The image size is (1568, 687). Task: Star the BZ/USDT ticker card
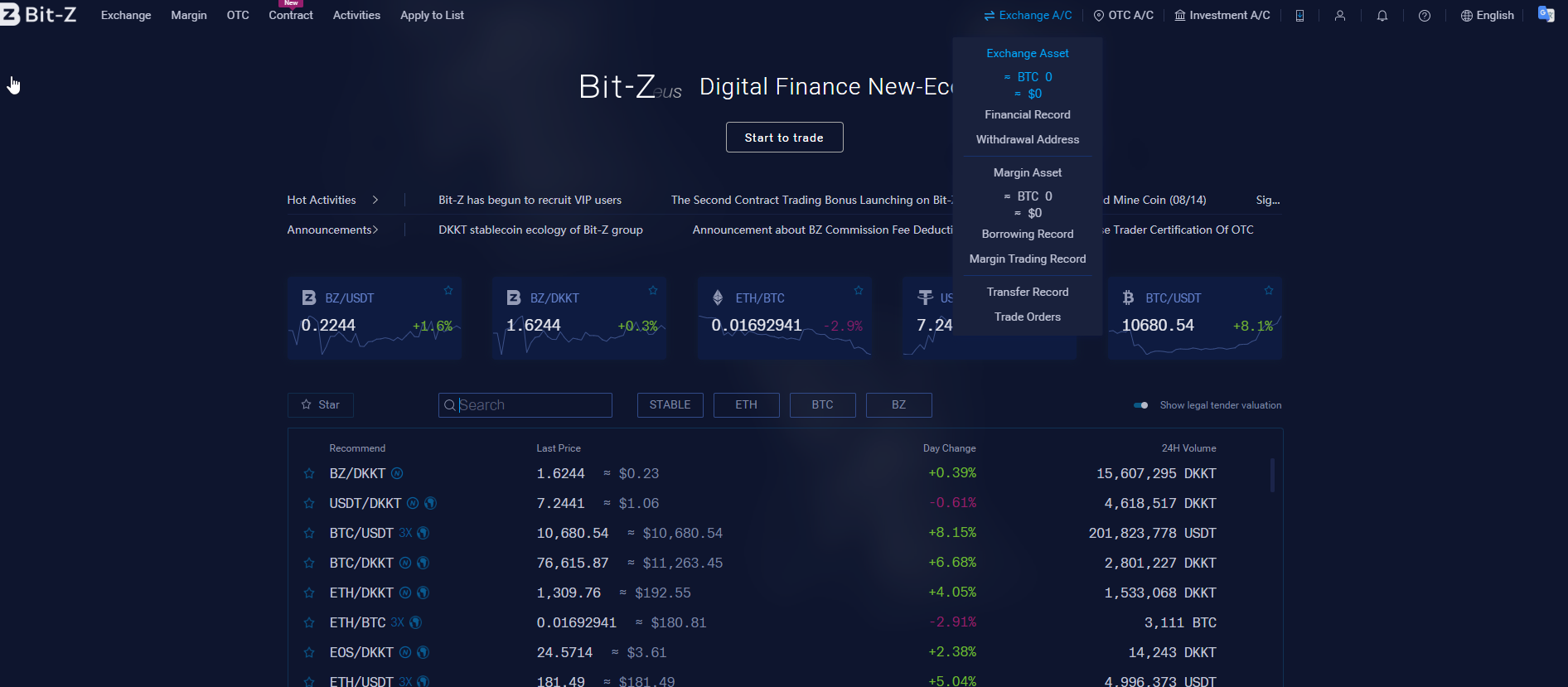(x=448, y=290)
